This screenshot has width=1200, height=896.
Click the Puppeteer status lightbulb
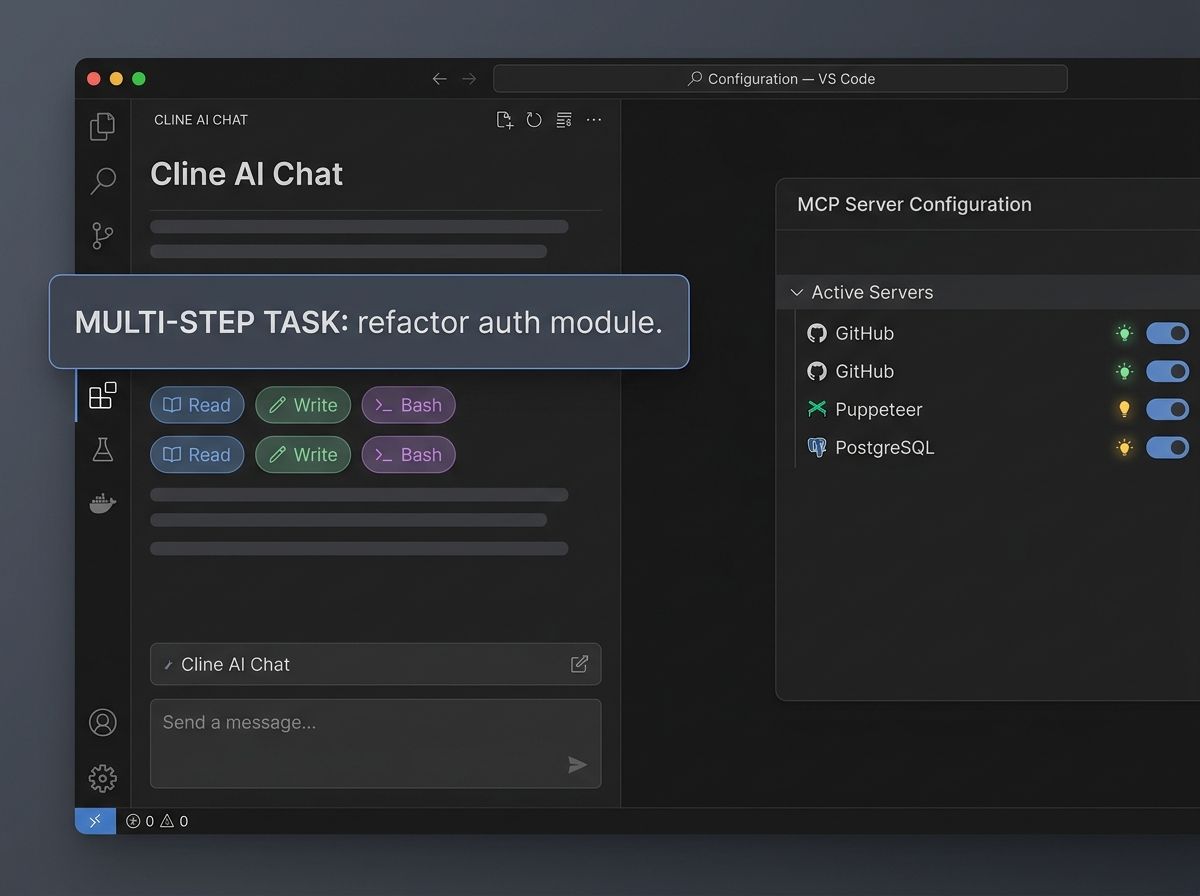tap(1124, 409)
